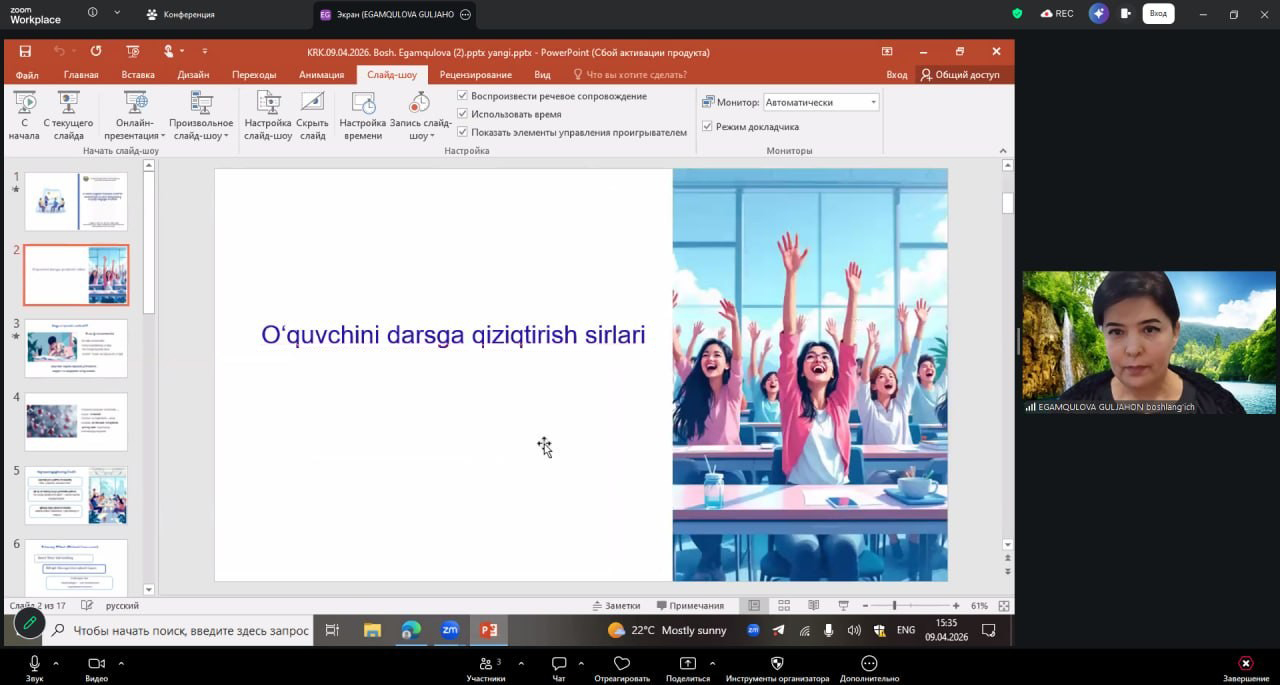Click the Zoom 'Отреагировать' reactions icon
This screenshot has height=685, width=1280.
(x=621, y=664)
